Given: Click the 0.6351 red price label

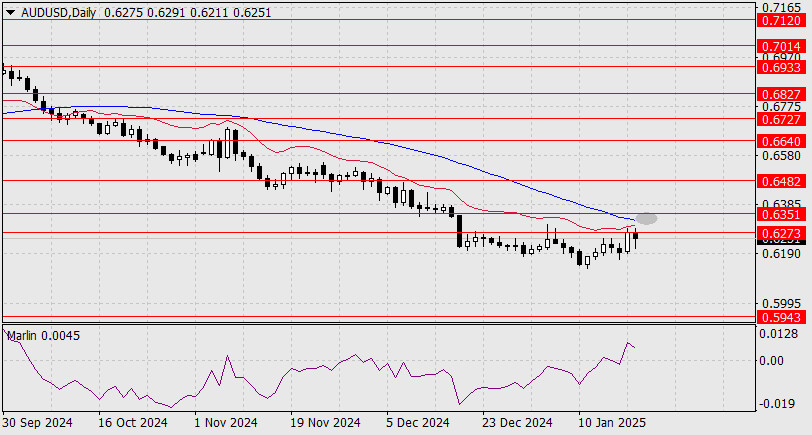Looking at the screenshot, I should [781, 214].
